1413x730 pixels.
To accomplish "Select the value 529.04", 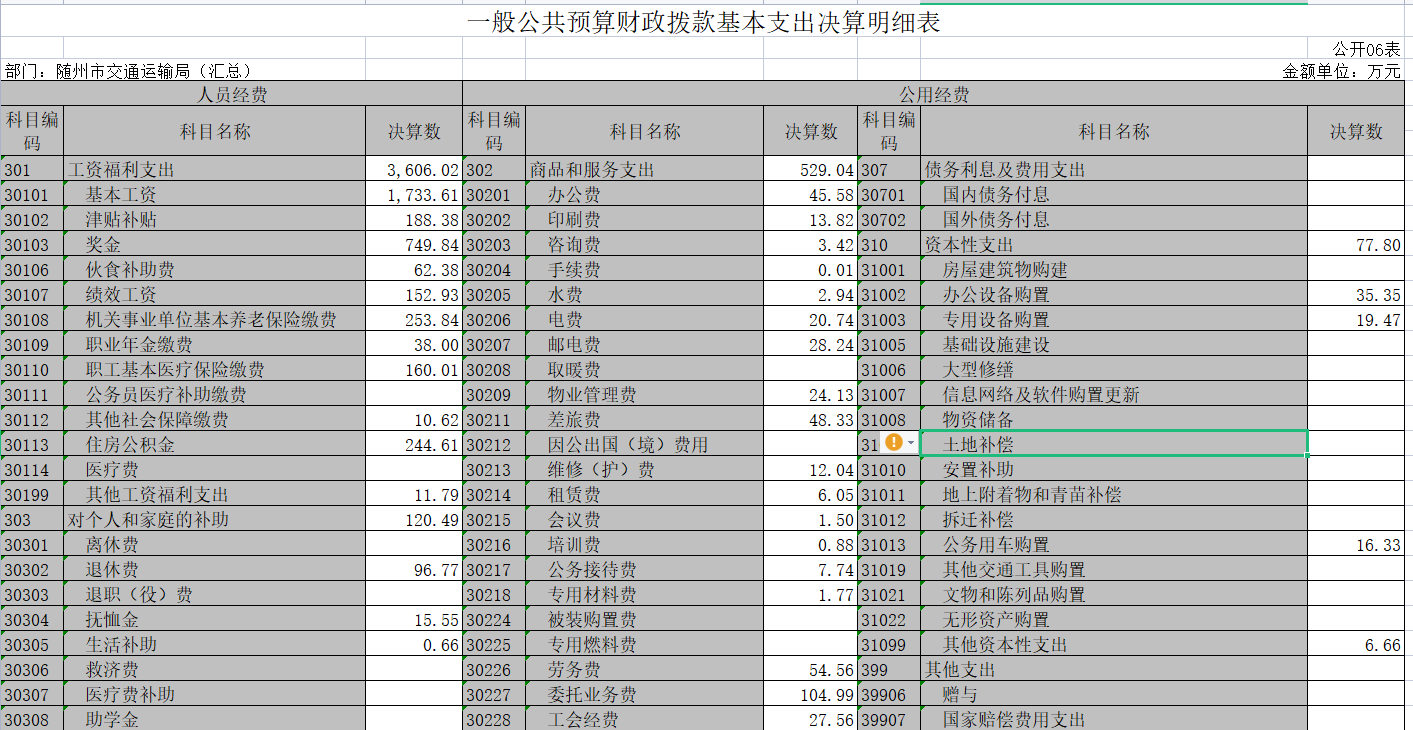I will click(810, 170).
